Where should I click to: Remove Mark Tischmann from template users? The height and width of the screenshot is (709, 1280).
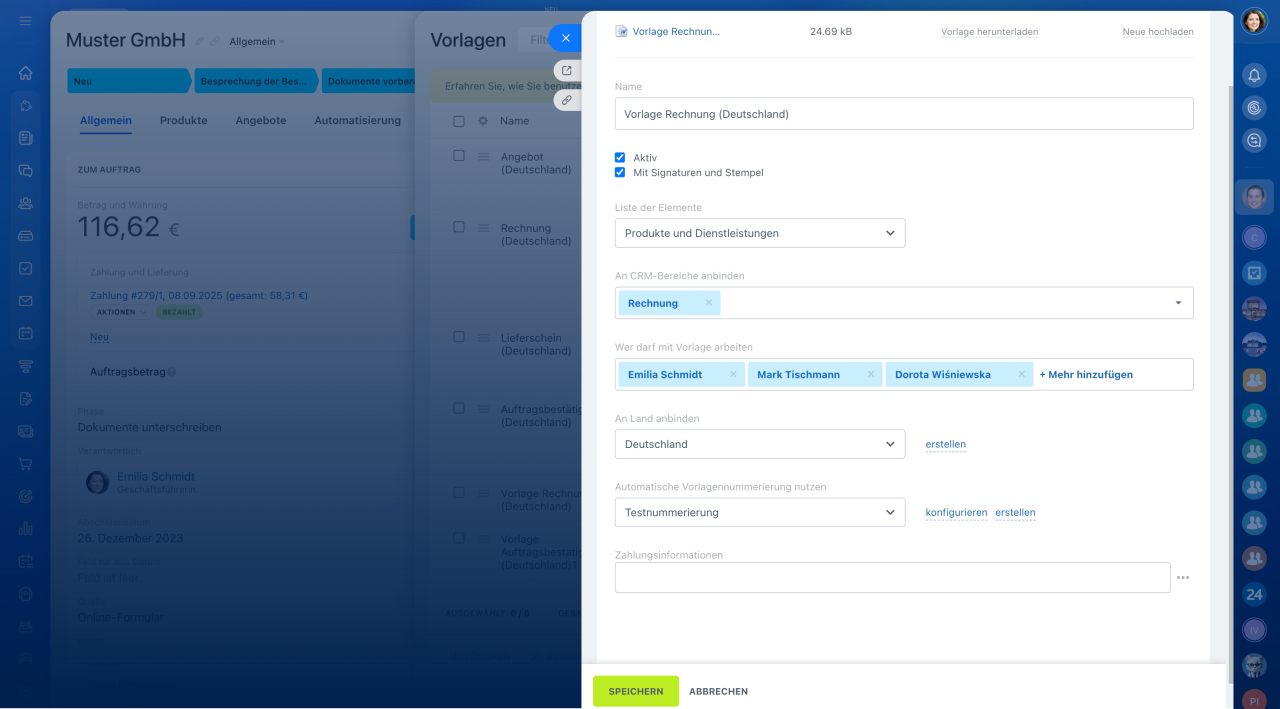(871, 374)
